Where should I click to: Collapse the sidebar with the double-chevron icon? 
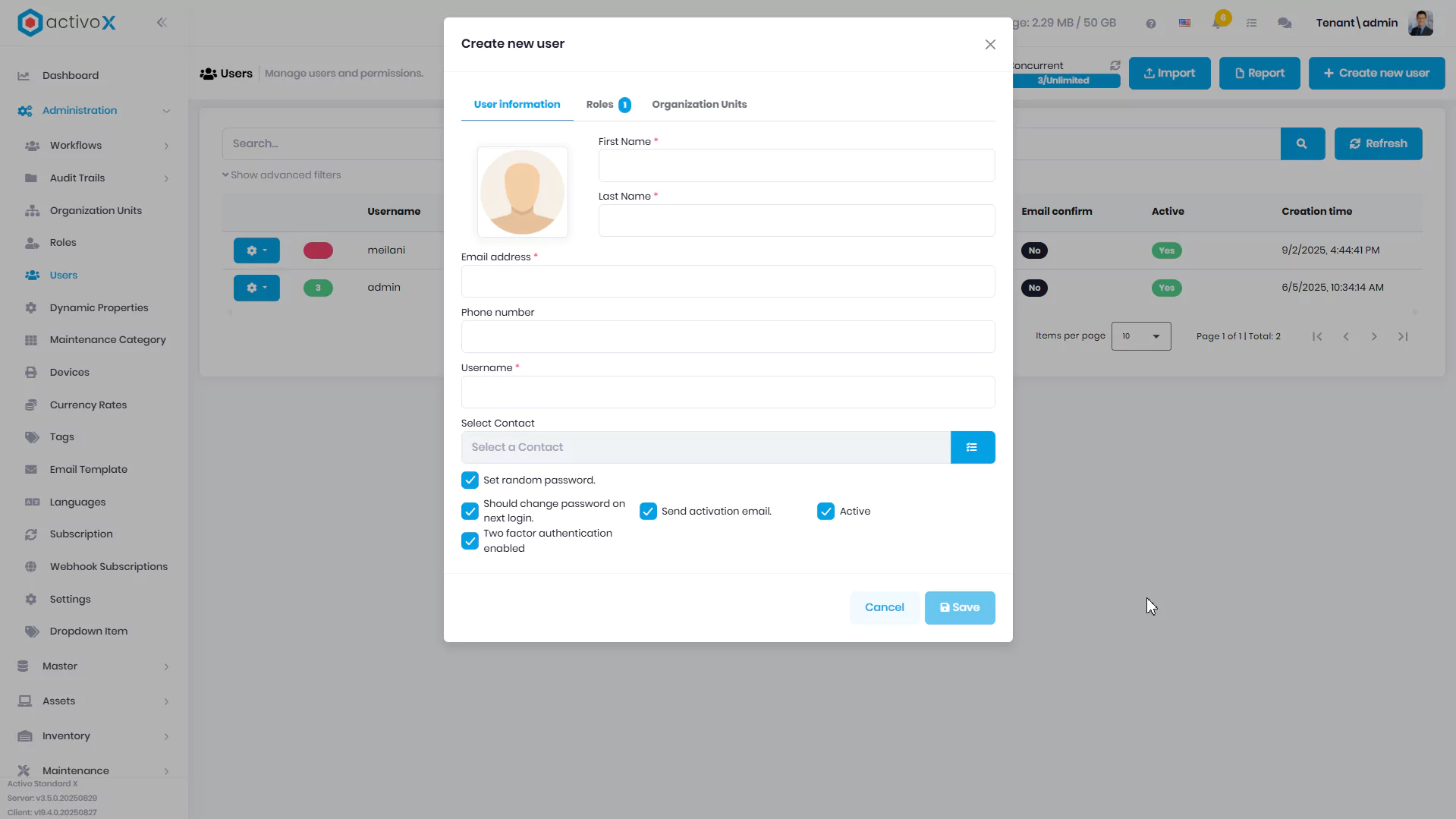point(162,23)
